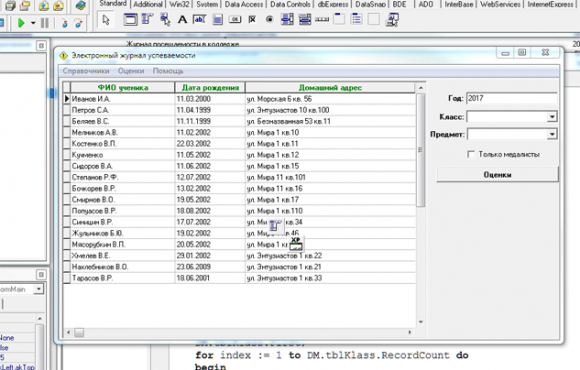Select the arrow pointer tool in palette
Viewport: 580px width, 370px height.
click(106, 20)
